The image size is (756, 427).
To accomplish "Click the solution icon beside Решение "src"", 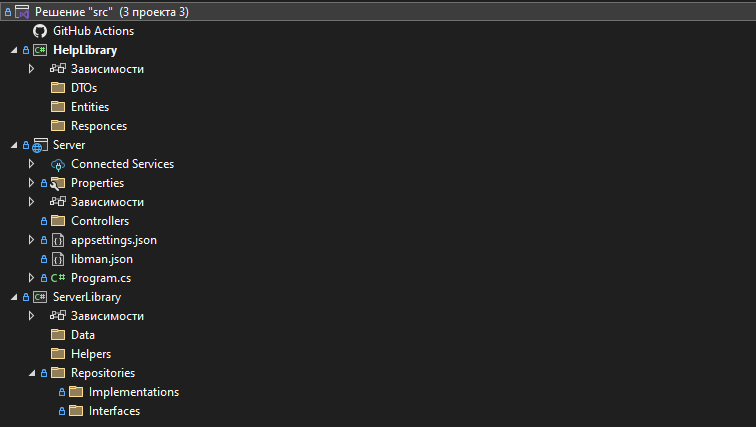I will (x=22, y=12).
